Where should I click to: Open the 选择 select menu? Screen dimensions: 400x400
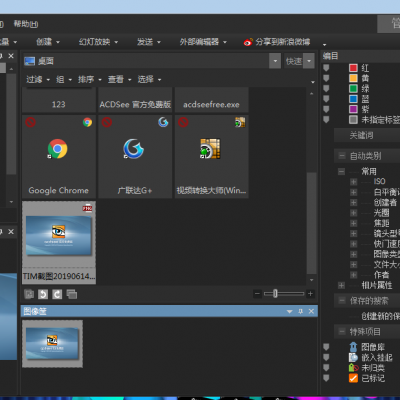(149, 80)
